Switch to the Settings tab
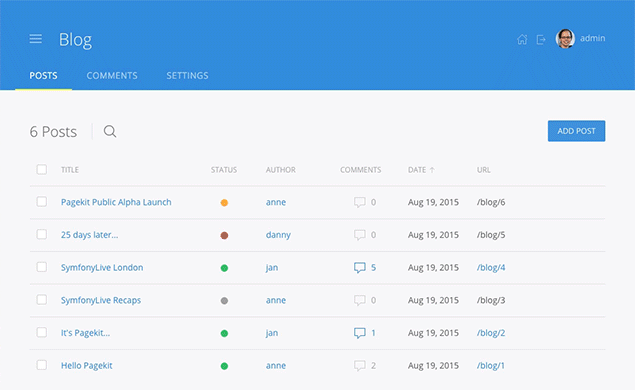The width and height of the screenshot is (635, 390). [x=187, y=76]
